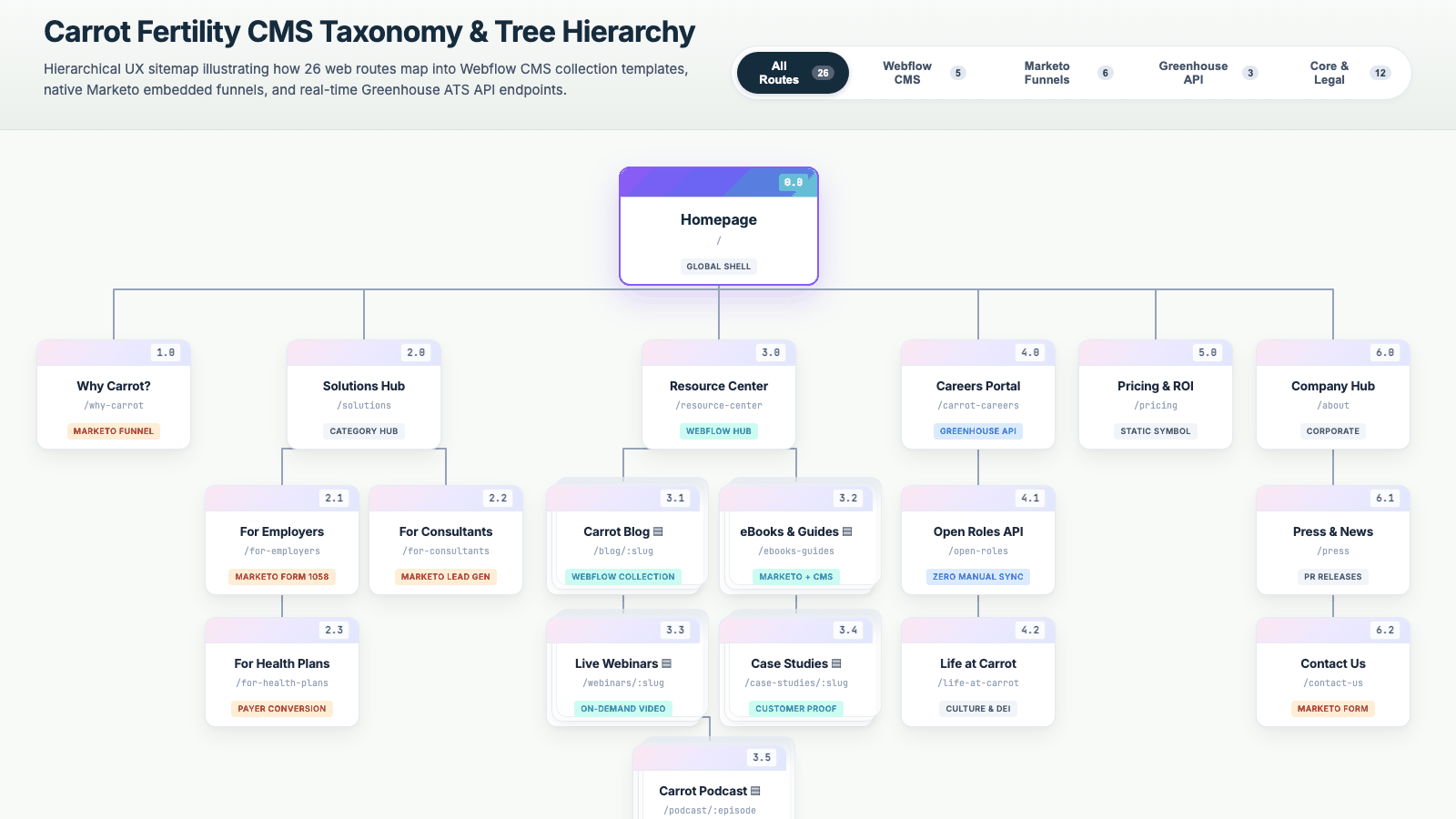This screenshot has width=1456, height=819.
Task: Click the 12 count badge on Core & Legal
Action: (1380, 73)
